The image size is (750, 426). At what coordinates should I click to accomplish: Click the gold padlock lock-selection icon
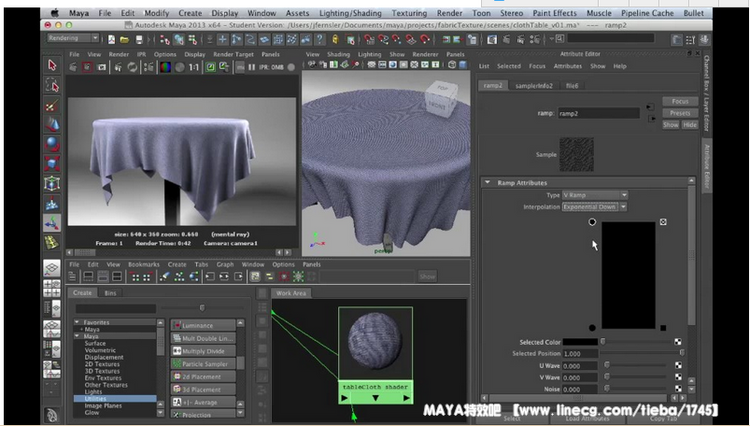point(335,39)
